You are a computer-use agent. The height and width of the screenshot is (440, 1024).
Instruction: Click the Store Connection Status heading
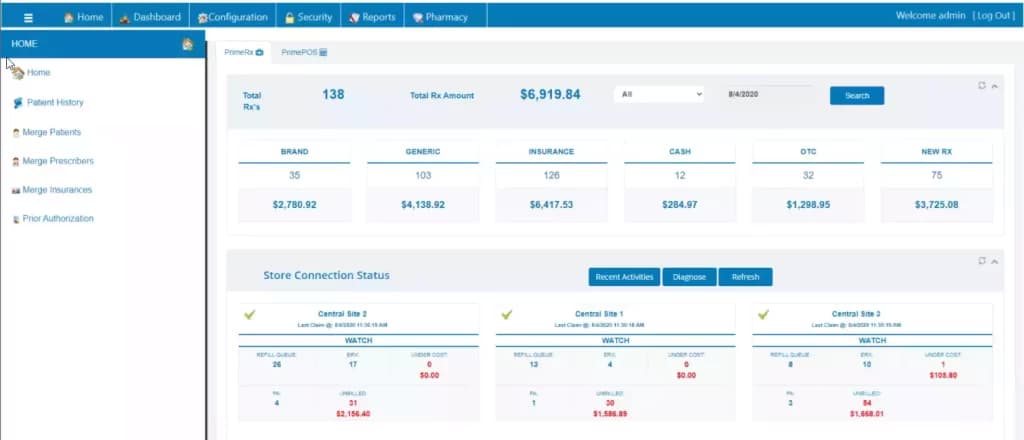[327, 275]
